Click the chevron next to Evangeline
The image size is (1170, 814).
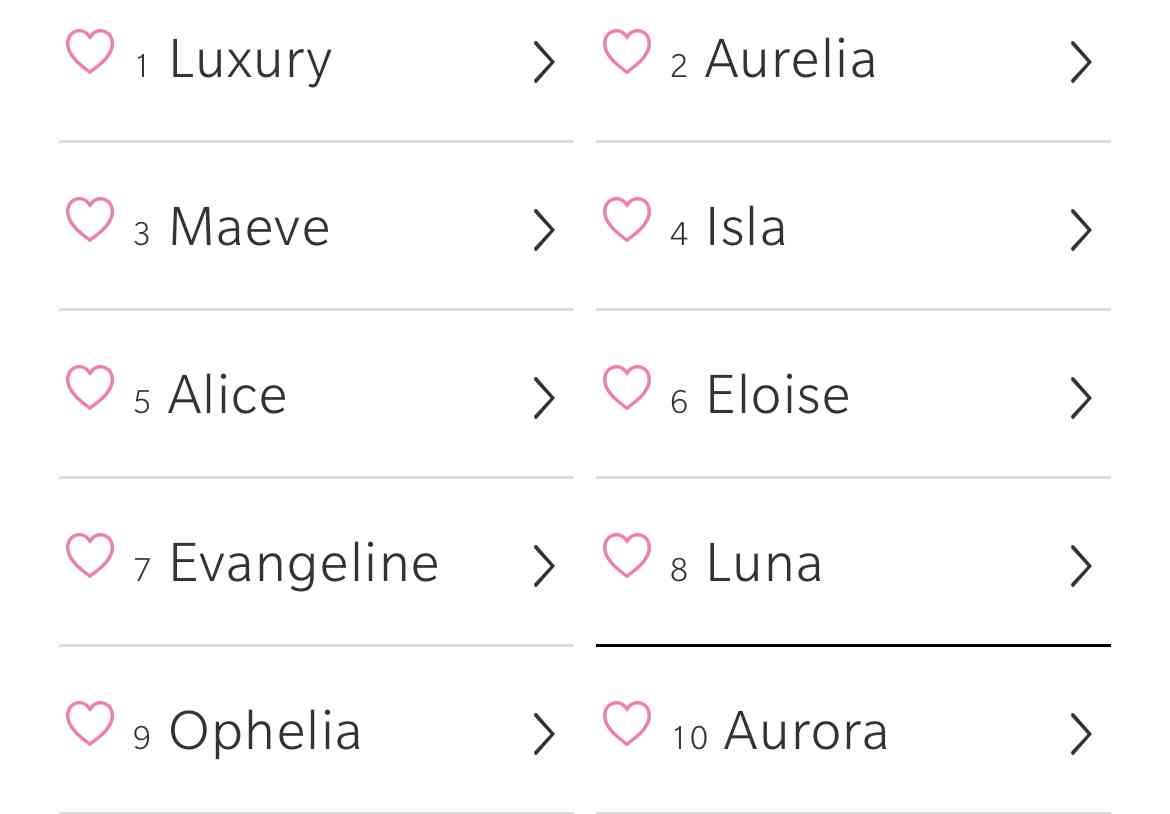[x=544, y=566]
